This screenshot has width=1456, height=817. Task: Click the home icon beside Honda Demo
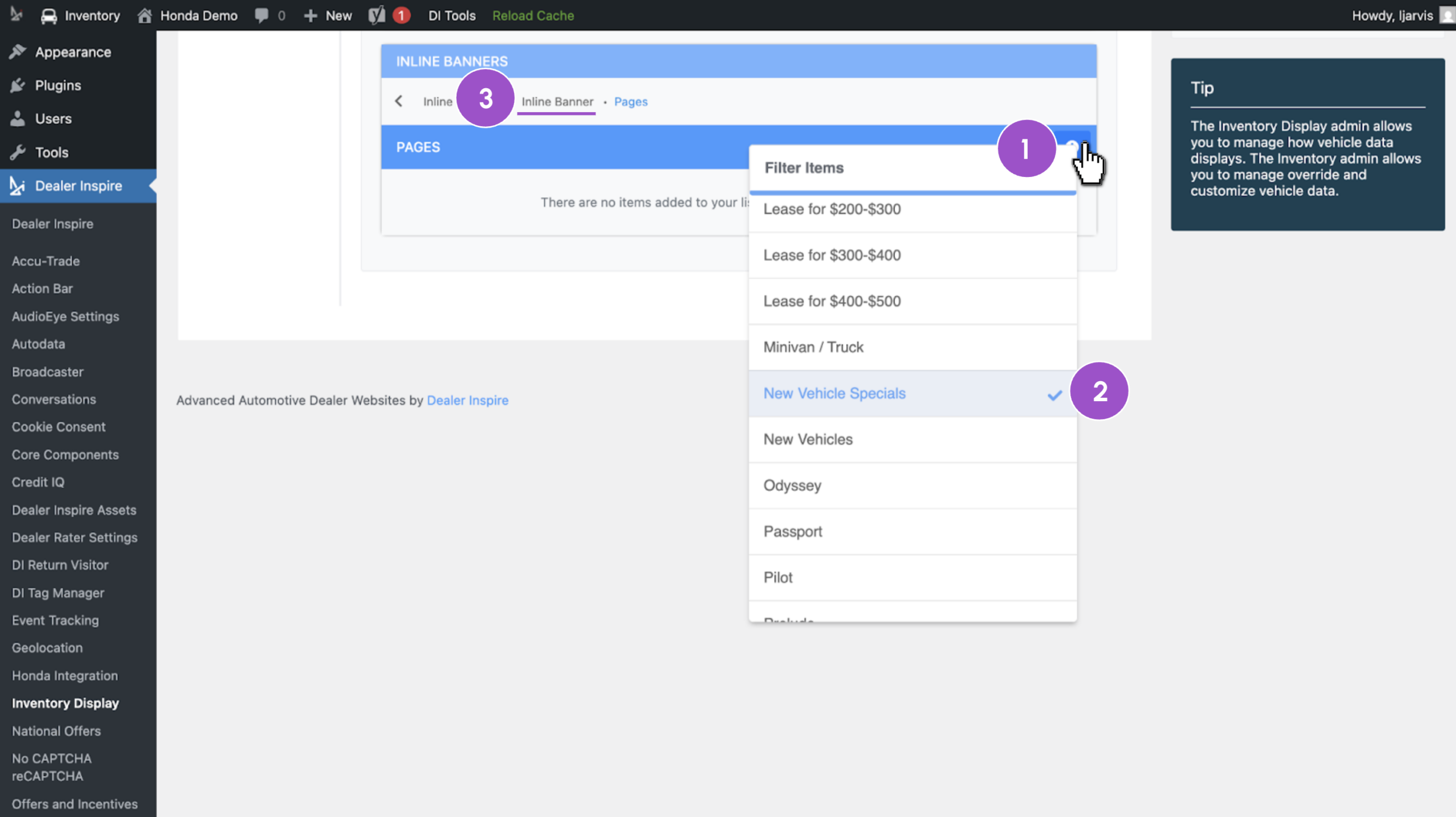144,15
